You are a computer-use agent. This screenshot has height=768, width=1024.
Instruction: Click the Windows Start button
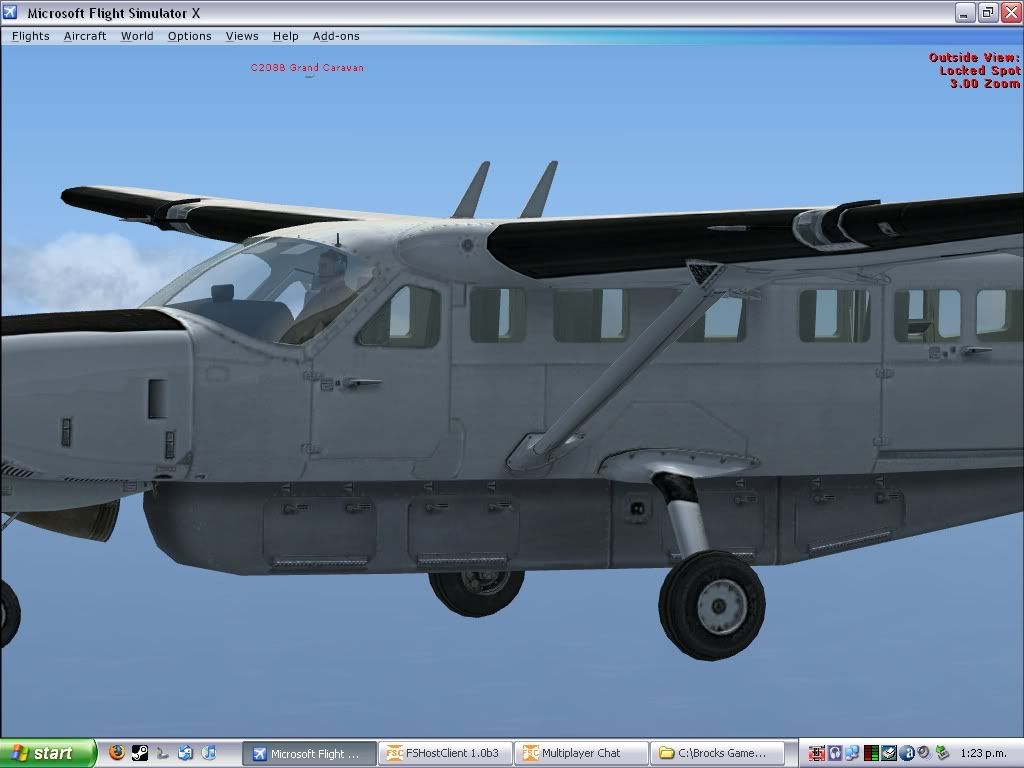pos(48,753)
